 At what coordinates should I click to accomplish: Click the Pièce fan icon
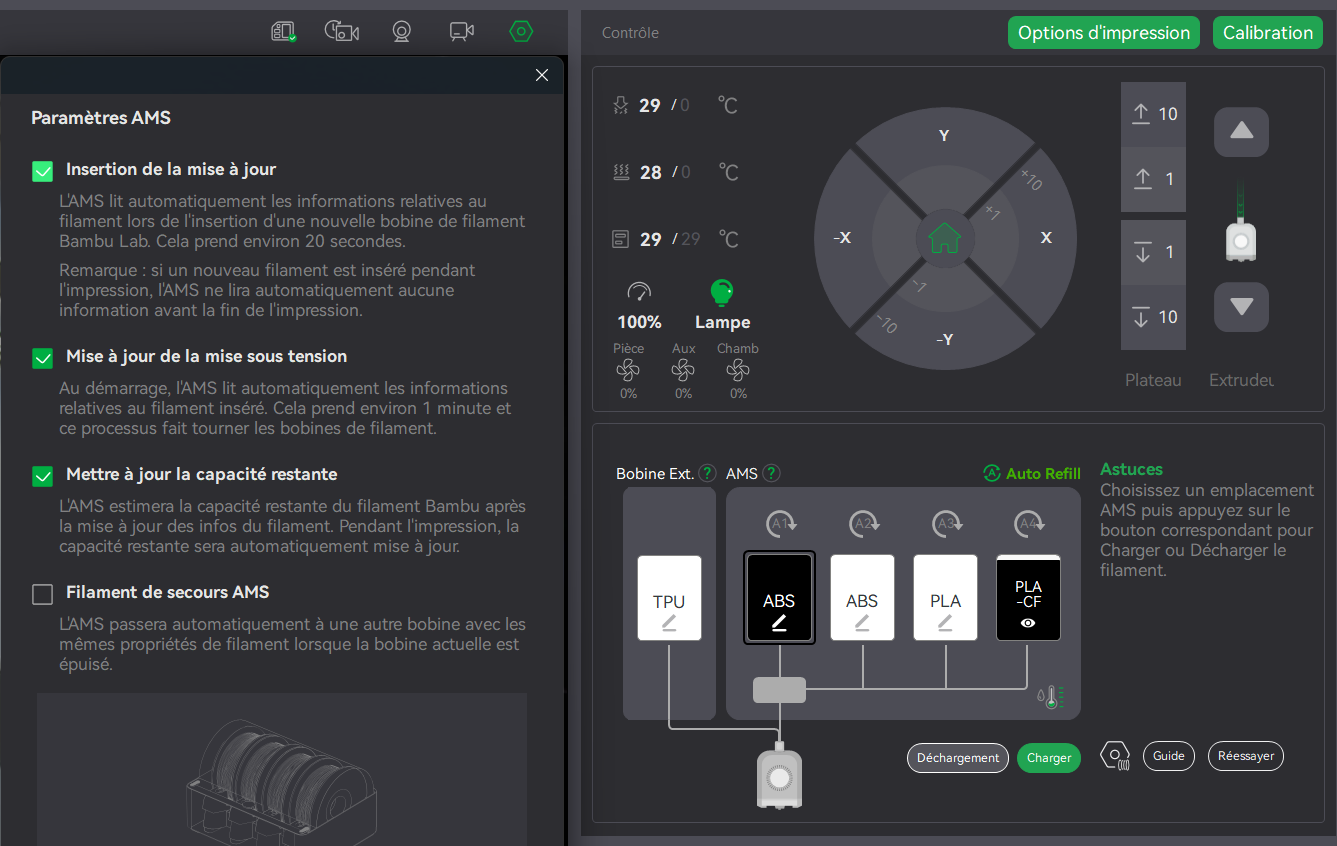click(628, 371)
